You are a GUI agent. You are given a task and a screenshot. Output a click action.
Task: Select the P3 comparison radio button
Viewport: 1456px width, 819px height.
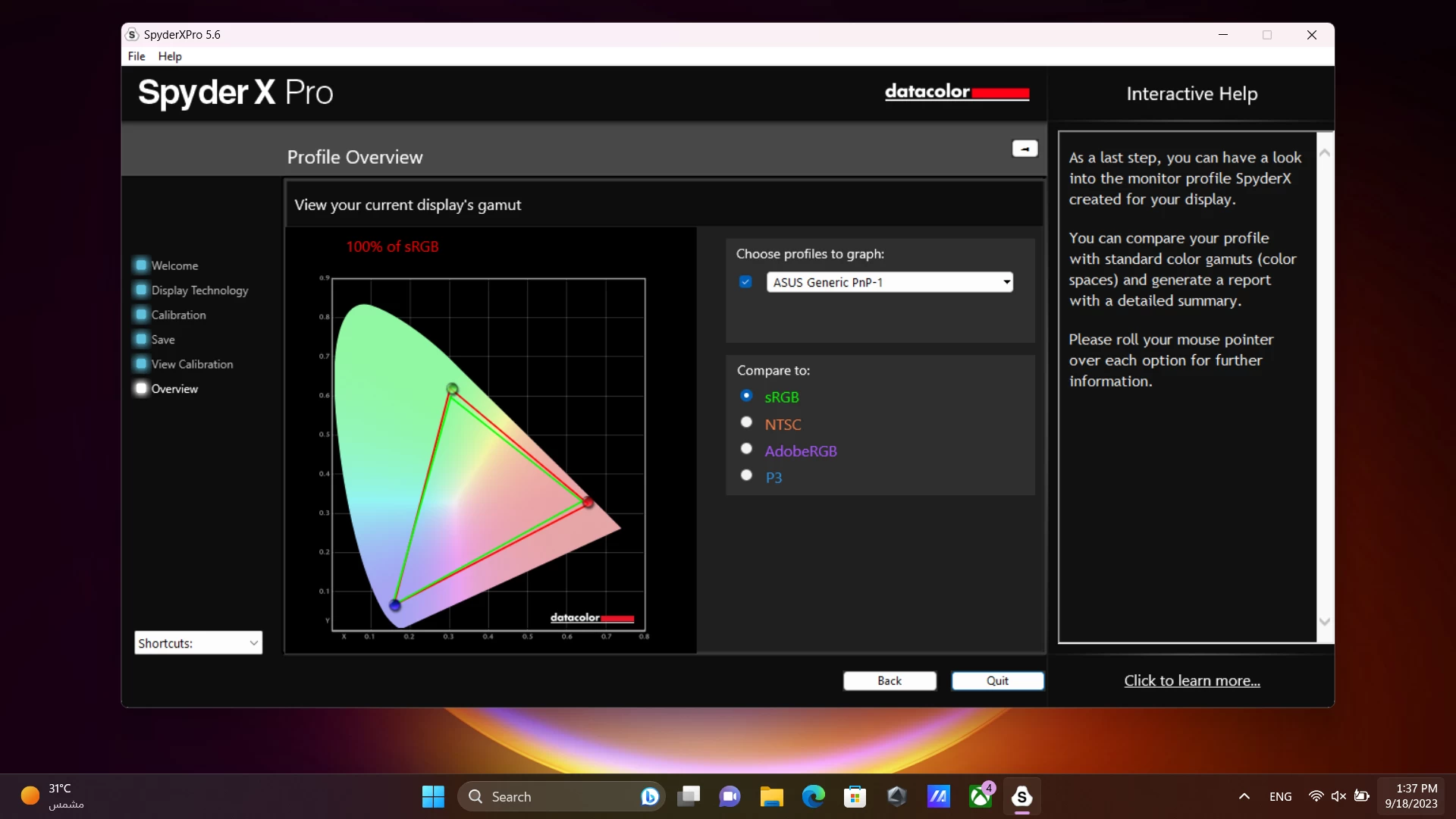[746, 475]
